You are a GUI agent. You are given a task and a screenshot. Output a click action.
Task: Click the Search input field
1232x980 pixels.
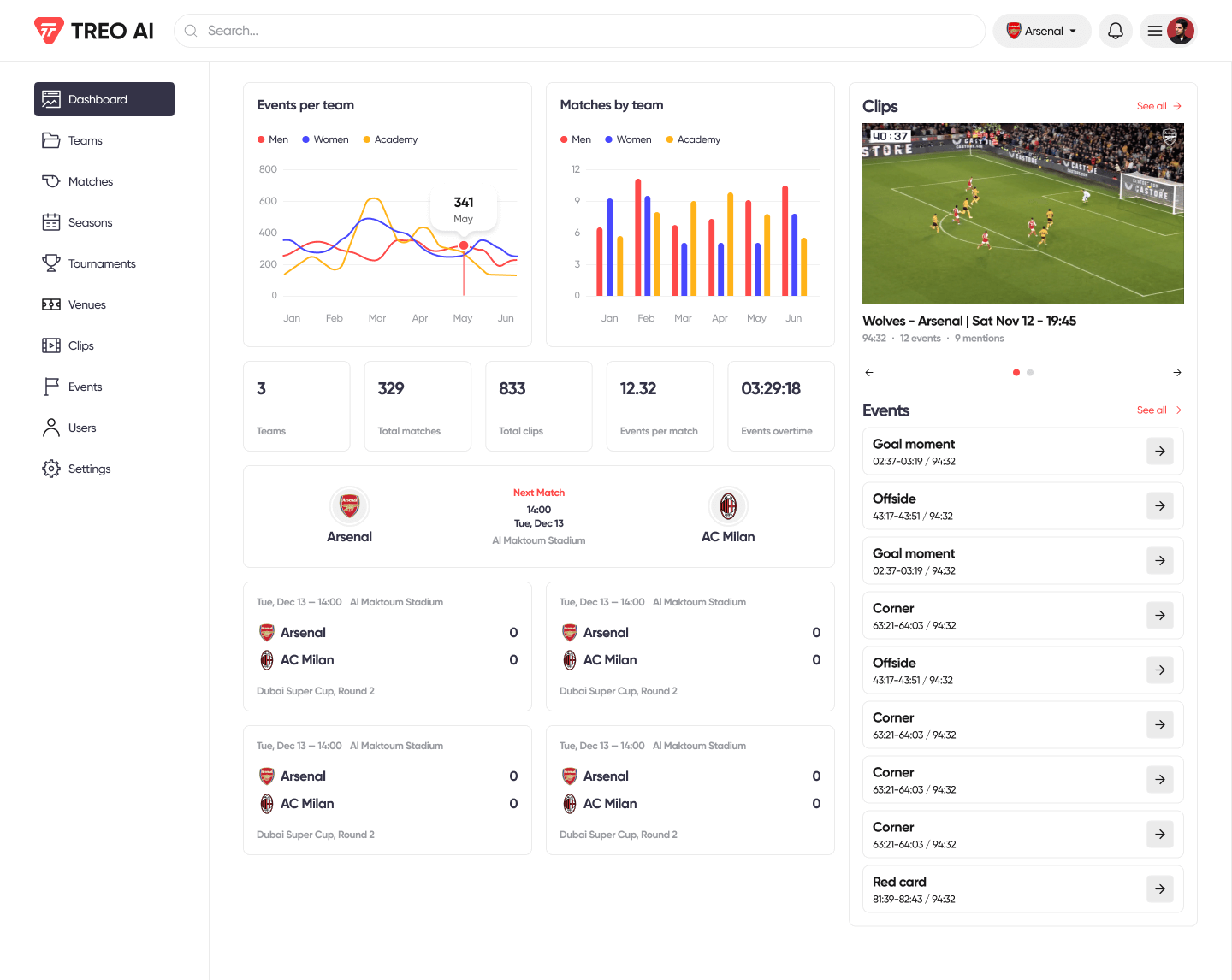coord(580,31)
